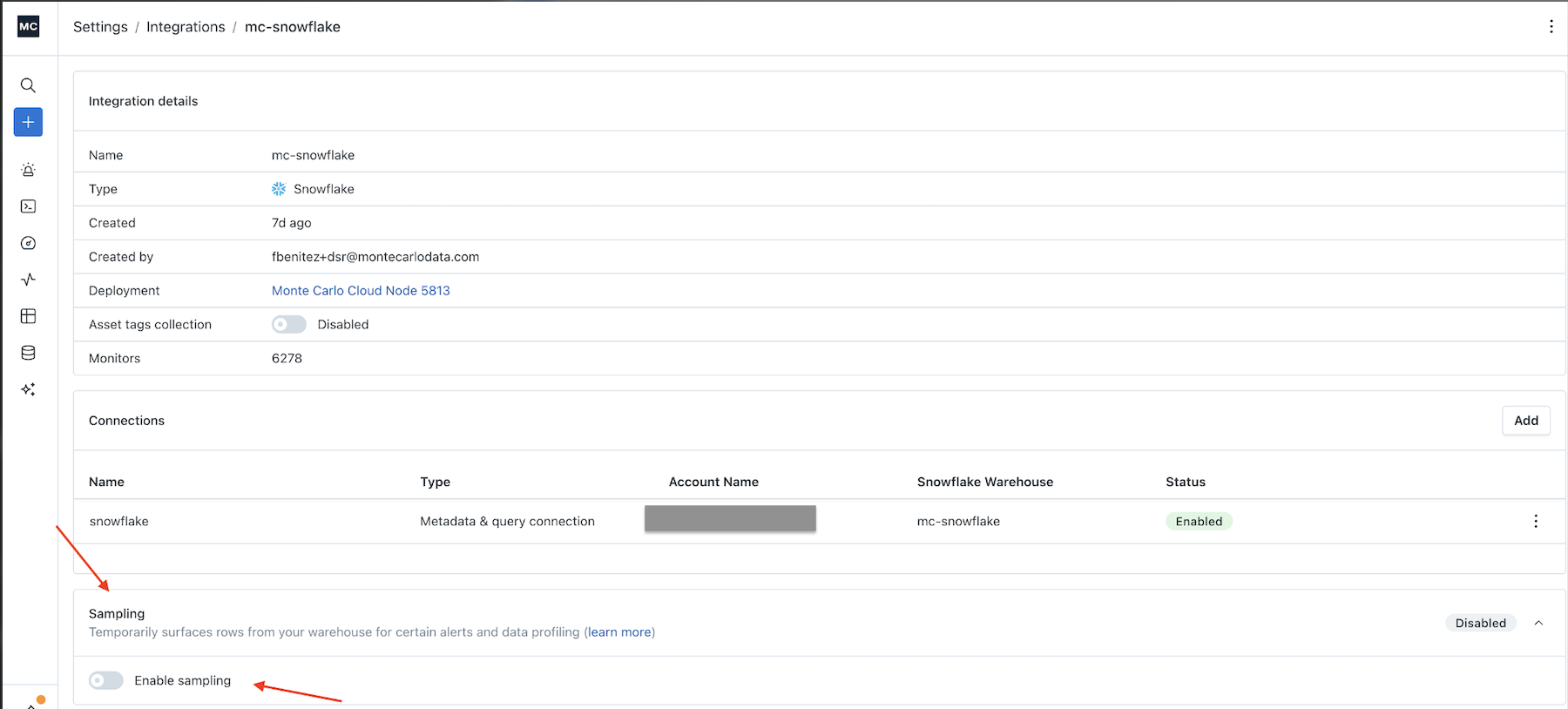
Task: Click the Snowflake Warehouse column header
Action: point(985,482)
